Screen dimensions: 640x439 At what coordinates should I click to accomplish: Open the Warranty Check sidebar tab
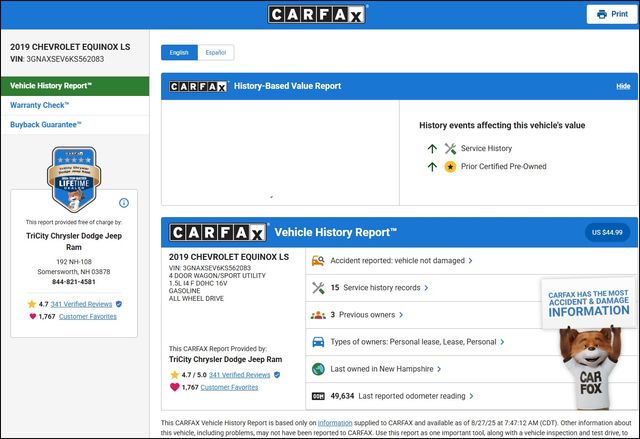[x=75, y=105]
